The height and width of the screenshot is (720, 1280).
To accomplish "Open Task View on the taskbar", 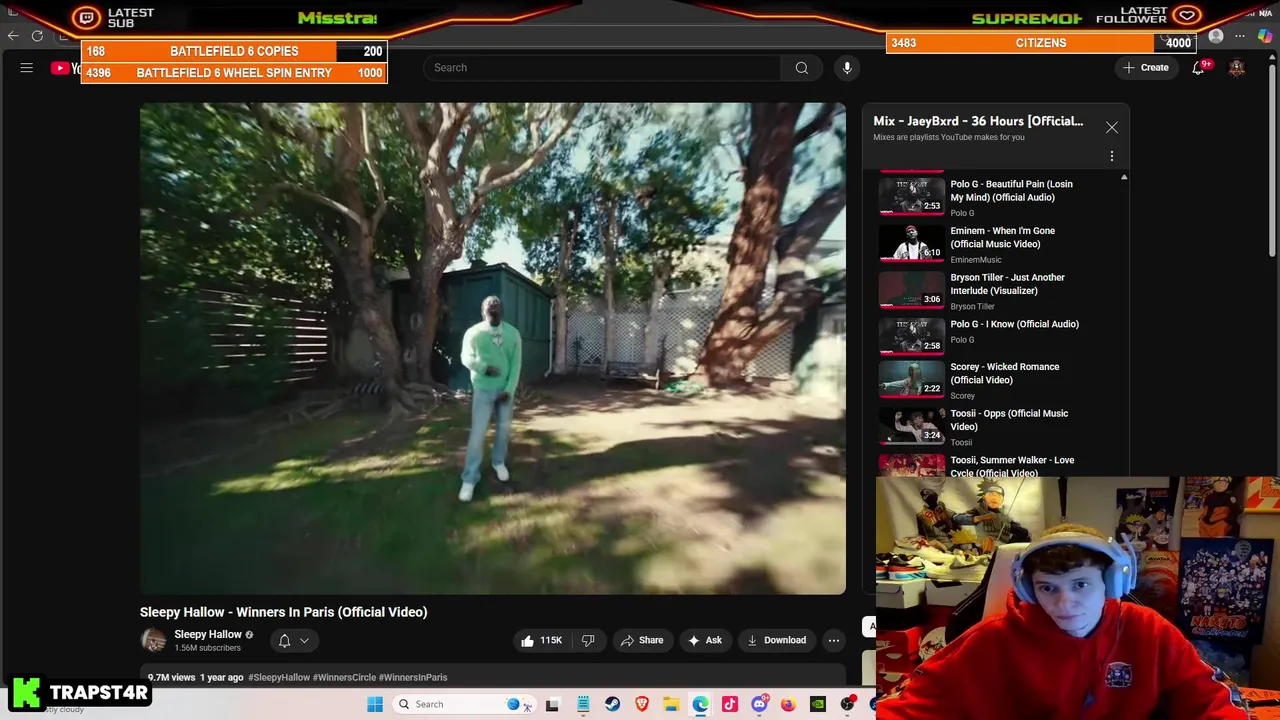I will coord(552,704).
